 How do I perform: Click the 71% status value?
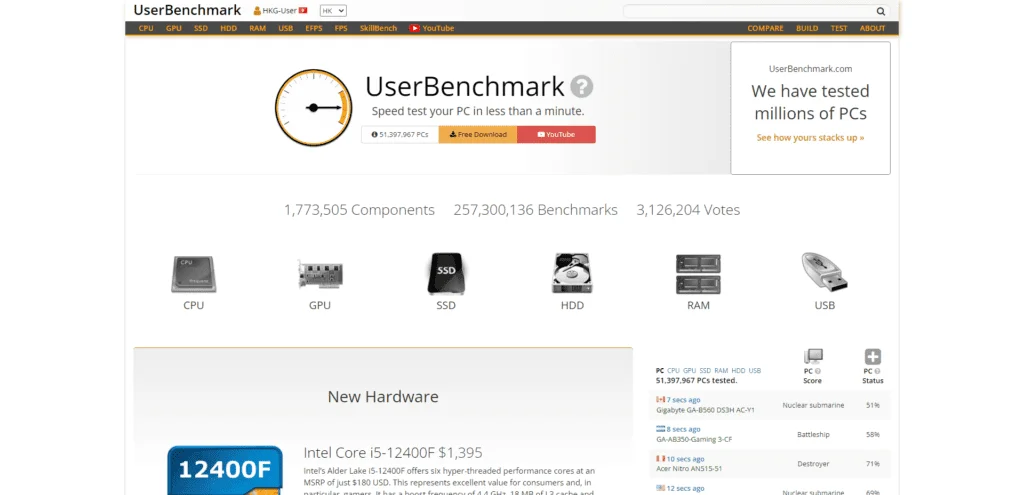coord(872,464)
